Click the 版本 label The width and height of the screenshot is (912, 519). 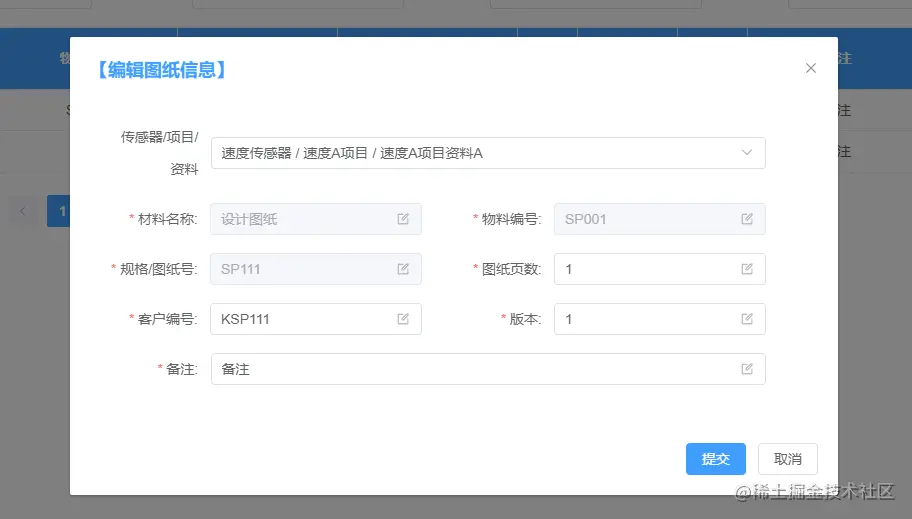tap(525, 319)
